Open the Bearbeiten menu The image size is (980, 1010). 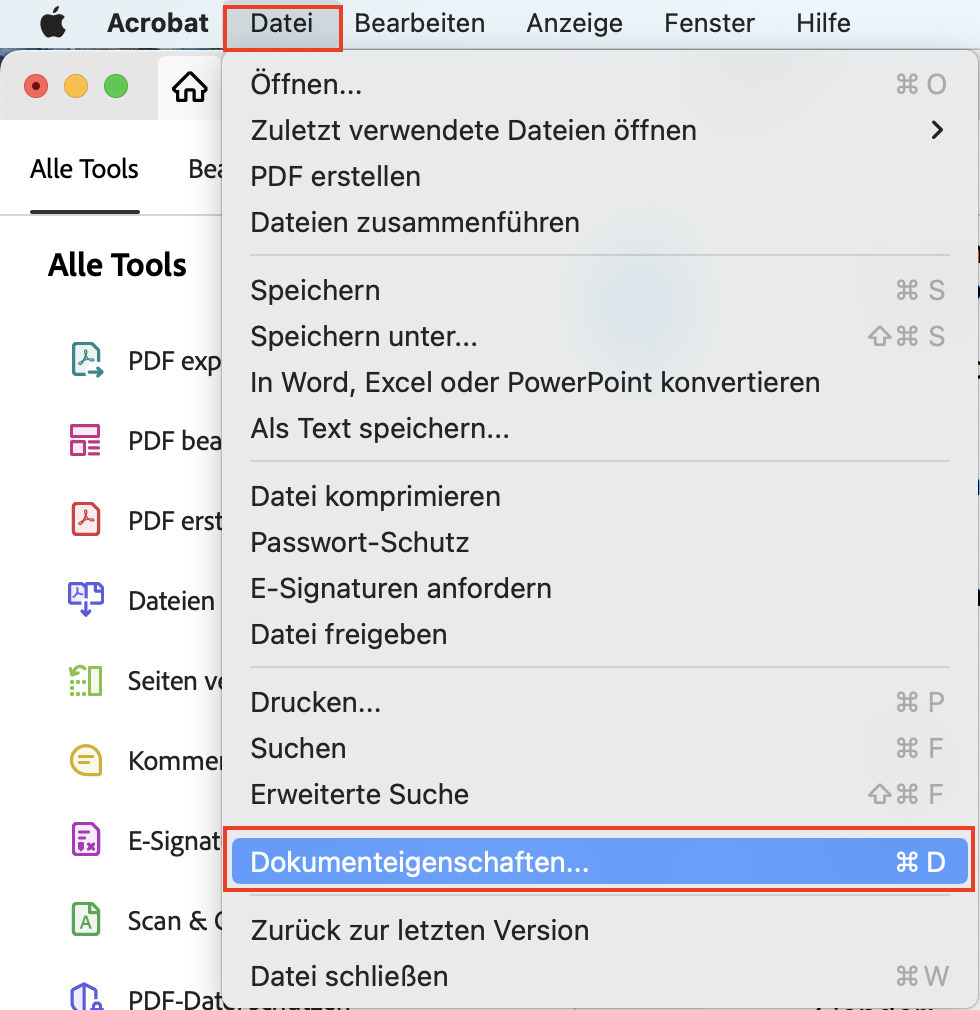(x=419, y=24)
